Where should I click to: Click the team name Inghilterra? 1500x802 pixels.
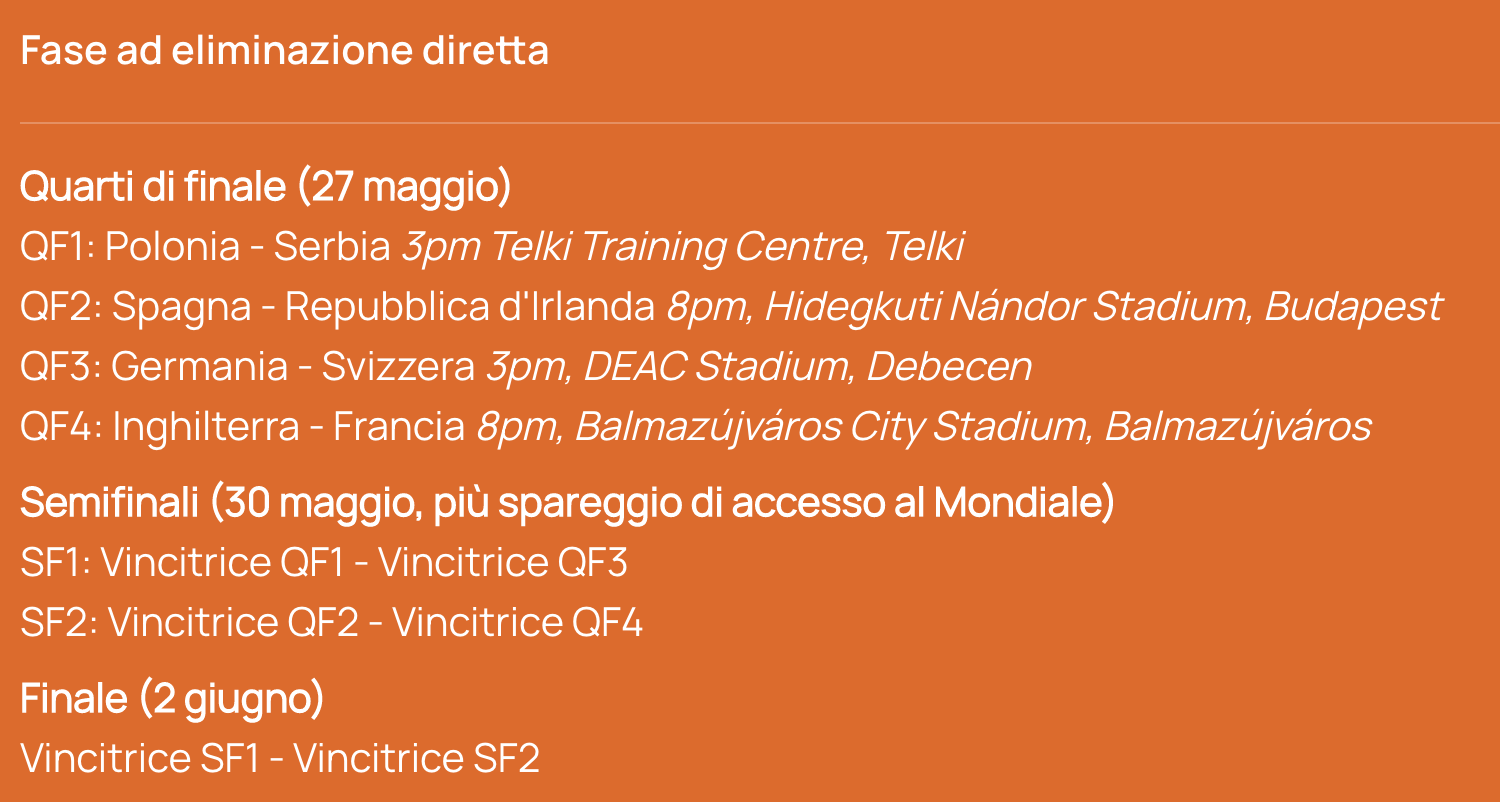(205, 427)
